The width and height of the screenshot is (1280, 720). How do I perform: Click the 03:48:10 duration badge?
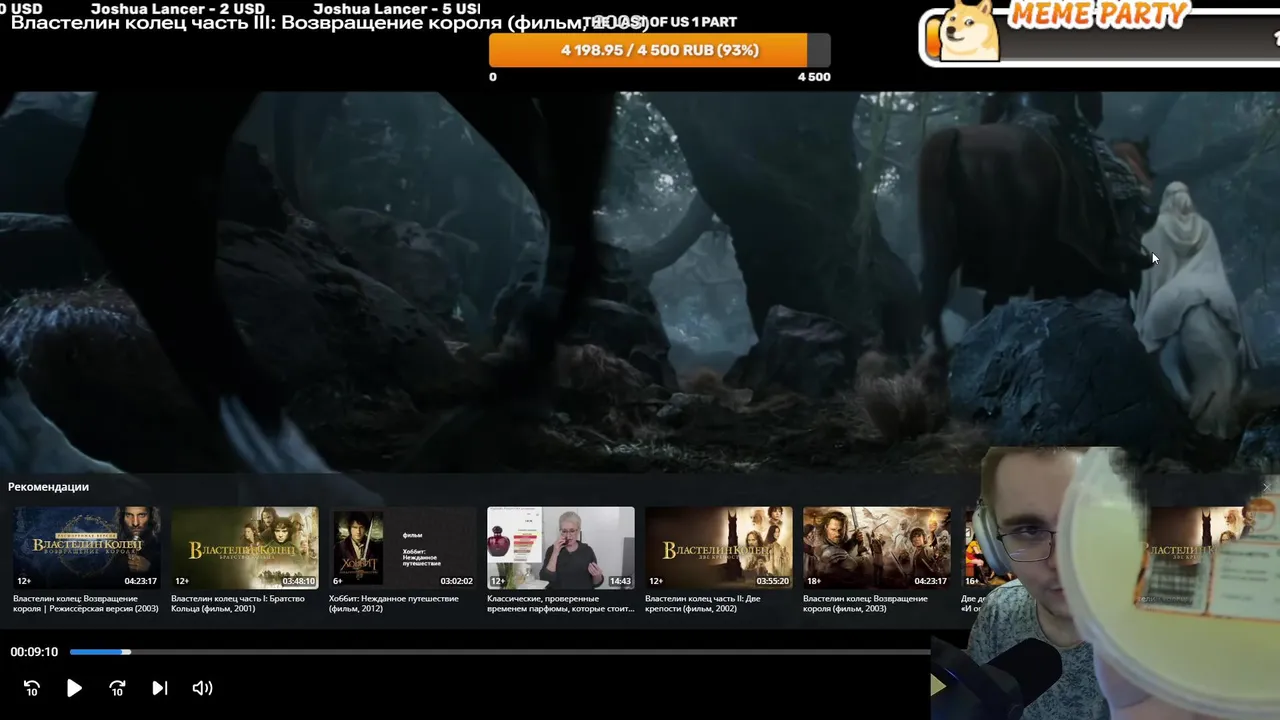click(298, 581)
